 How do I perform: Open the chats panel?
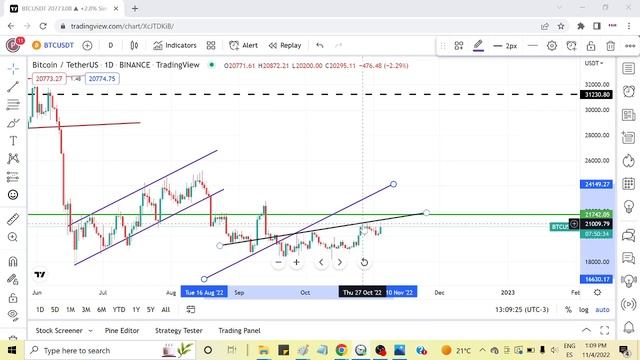(x=629, y=235)
